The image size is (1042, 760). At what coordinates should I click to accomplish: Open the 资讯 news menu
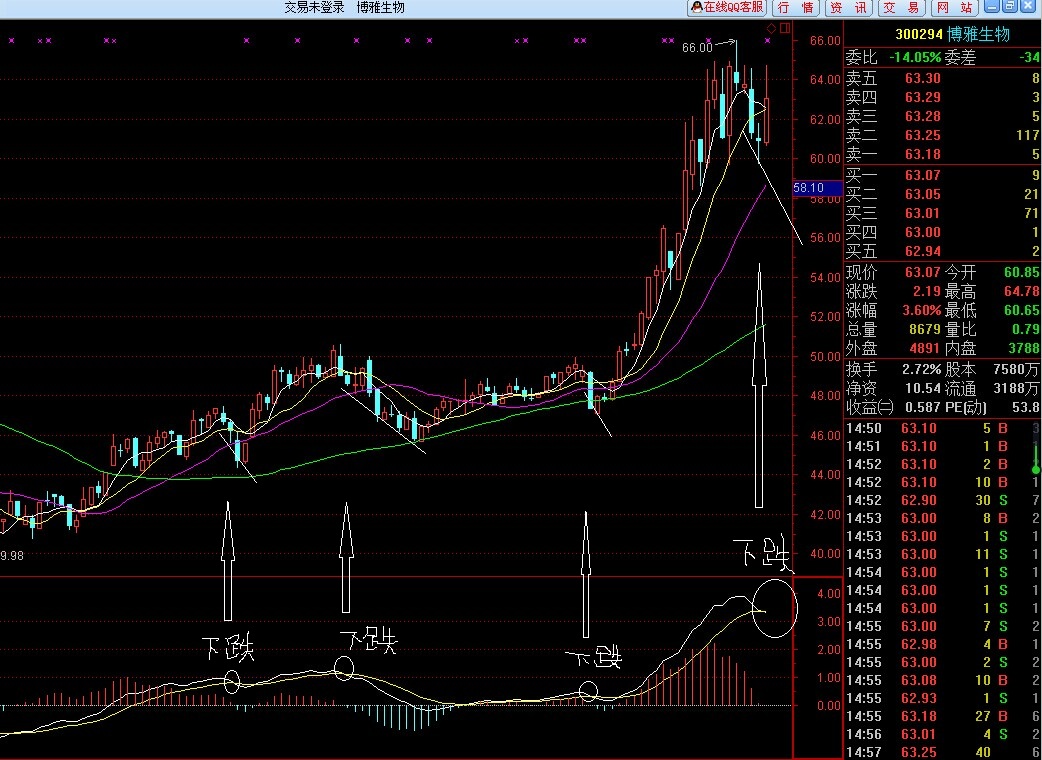(x=849, y=7)
